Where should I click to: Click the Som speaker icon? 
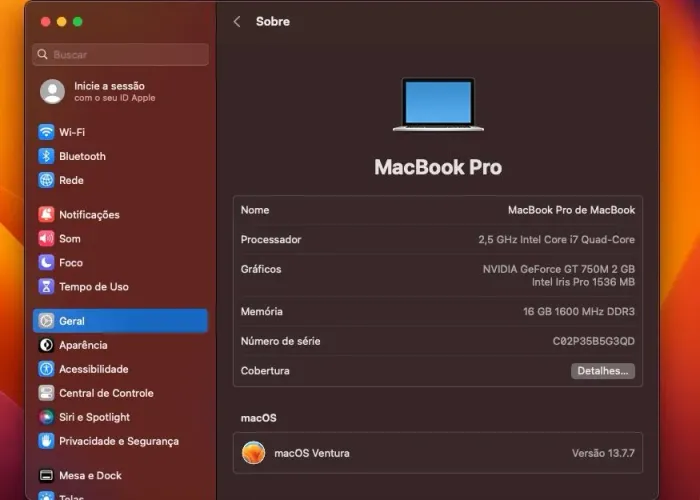coord(46,239)
